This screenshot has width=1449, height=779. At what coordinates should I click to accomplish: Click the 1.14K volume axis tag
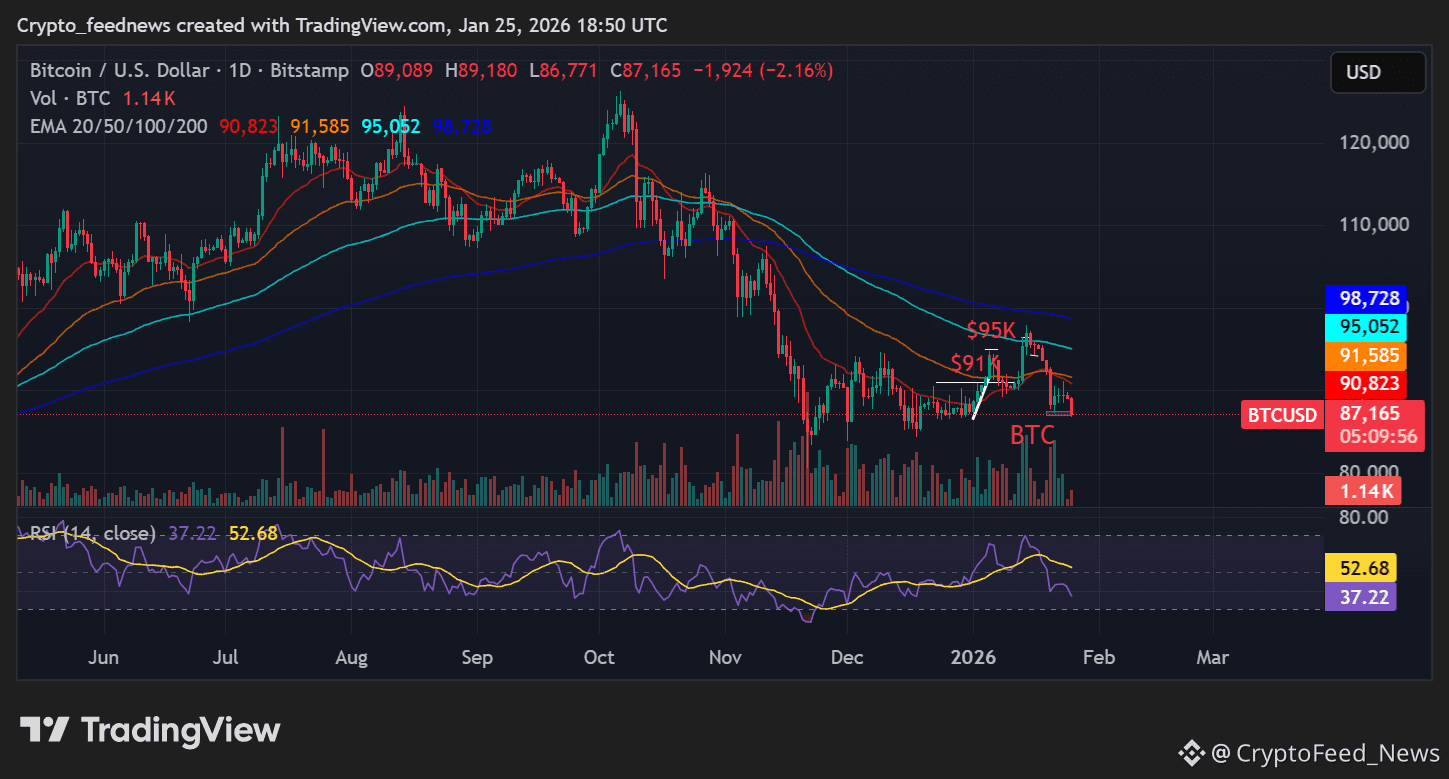(1363, 491)
